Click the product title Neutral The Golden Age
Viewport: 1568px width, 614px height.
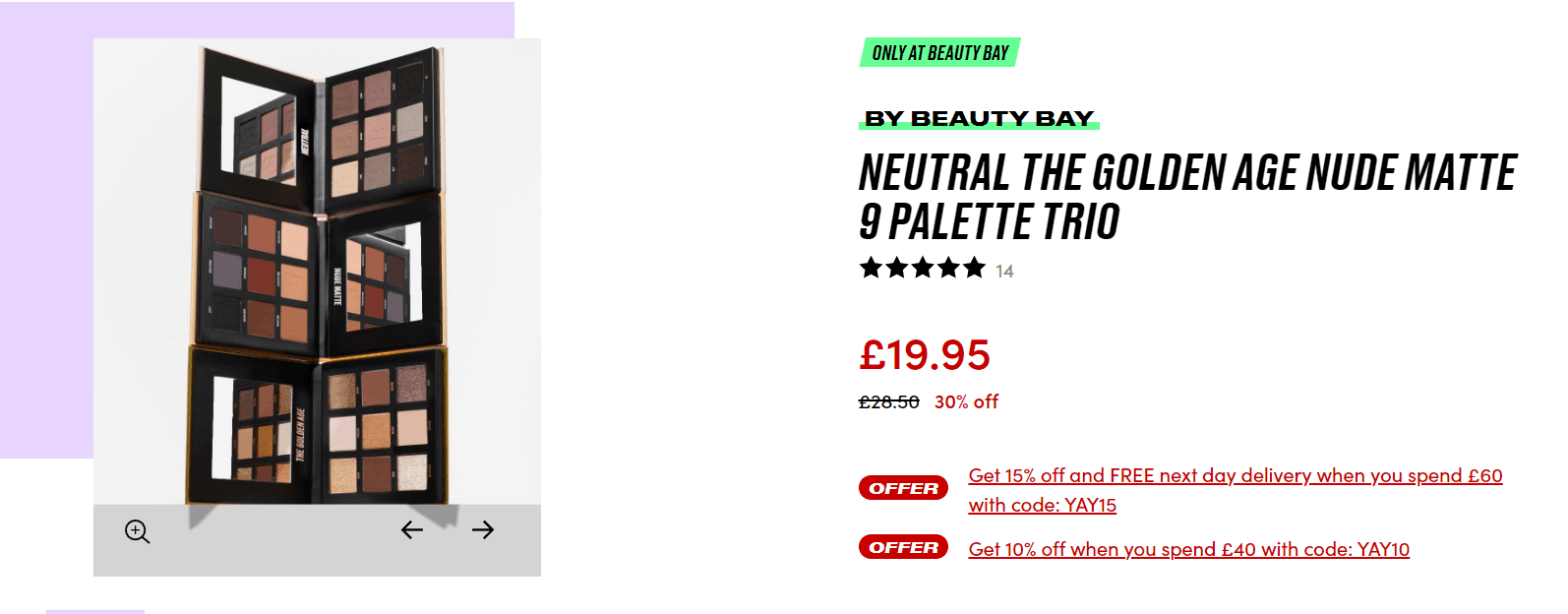point(1187,197)
